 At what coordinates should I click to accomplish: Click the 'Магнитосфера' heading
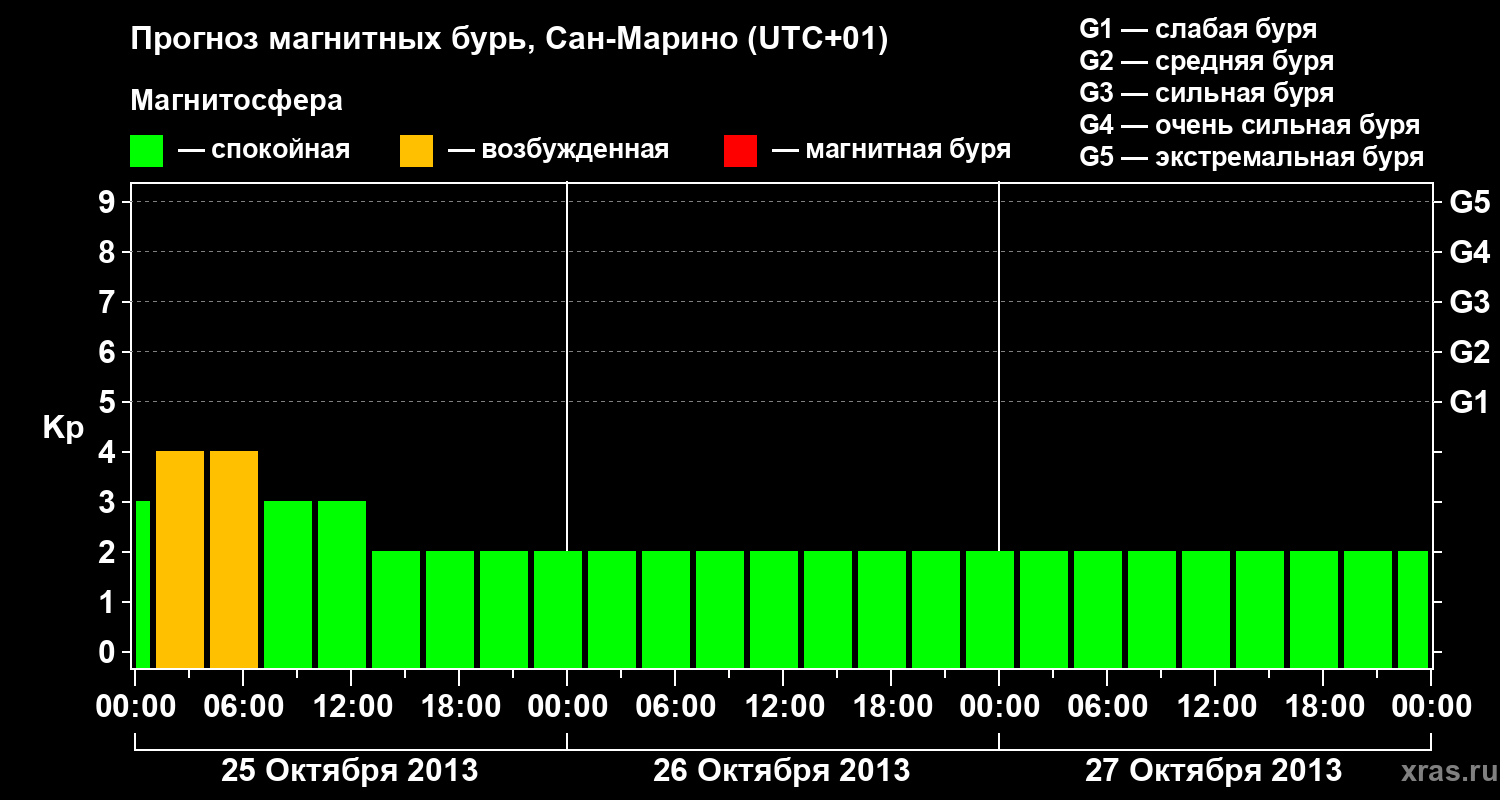tap(236, 101)
